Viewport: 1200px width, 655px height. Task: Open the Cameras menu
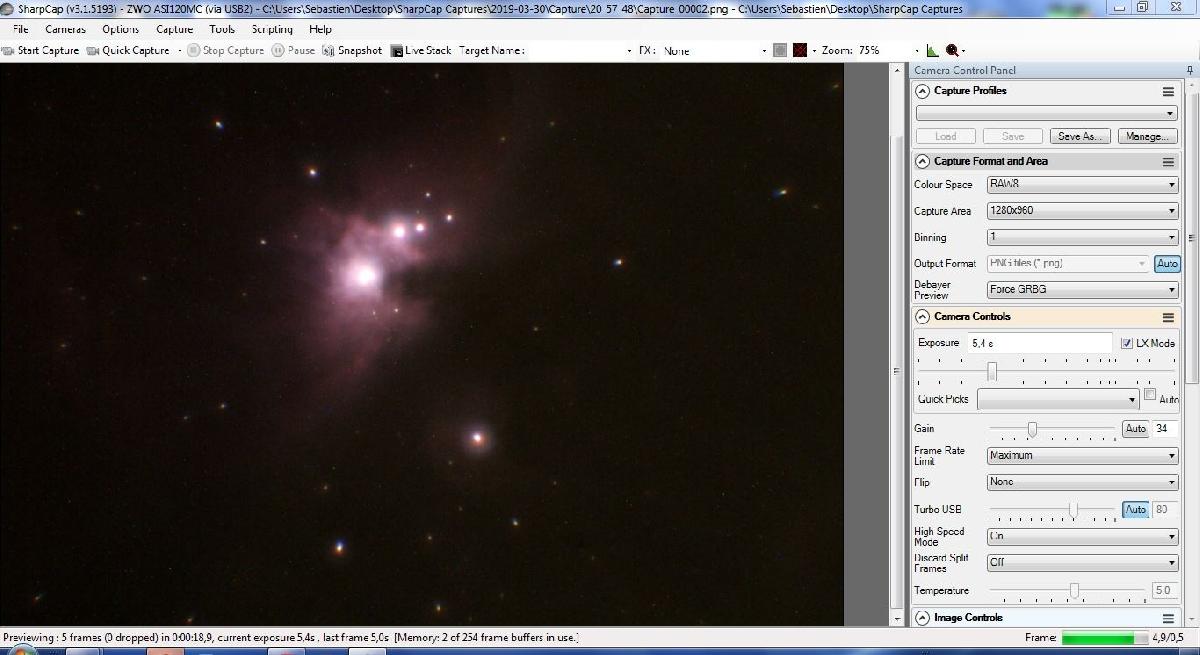65,29
